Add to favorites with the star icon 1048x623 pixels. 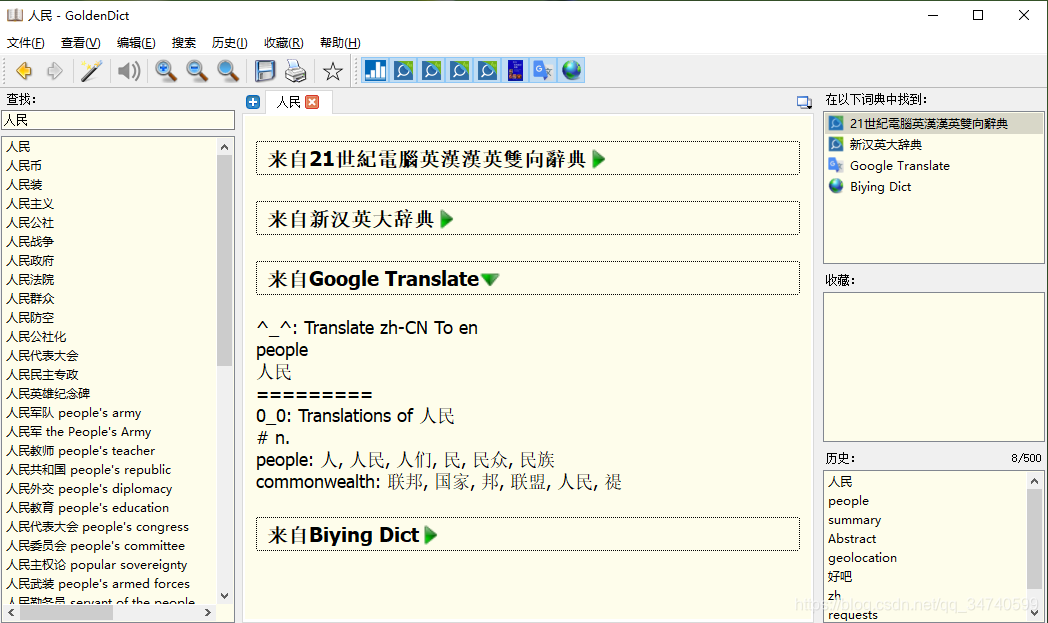point(333,71)
